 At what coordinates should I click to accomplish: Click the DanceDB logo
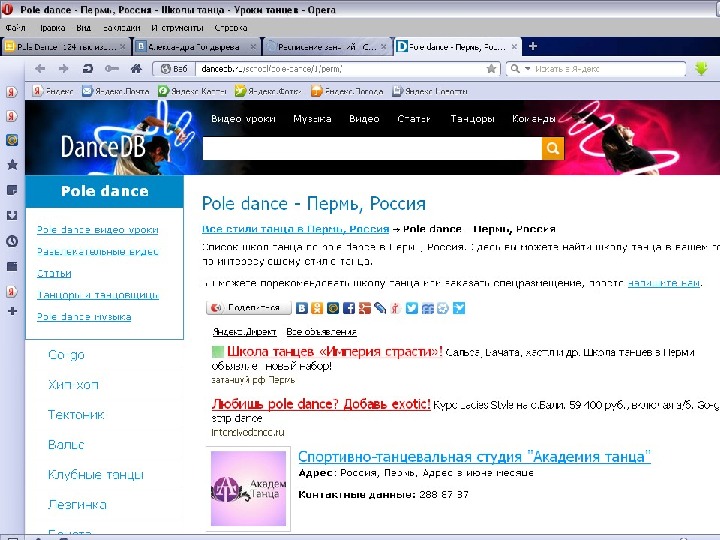(x=103, y=147)
